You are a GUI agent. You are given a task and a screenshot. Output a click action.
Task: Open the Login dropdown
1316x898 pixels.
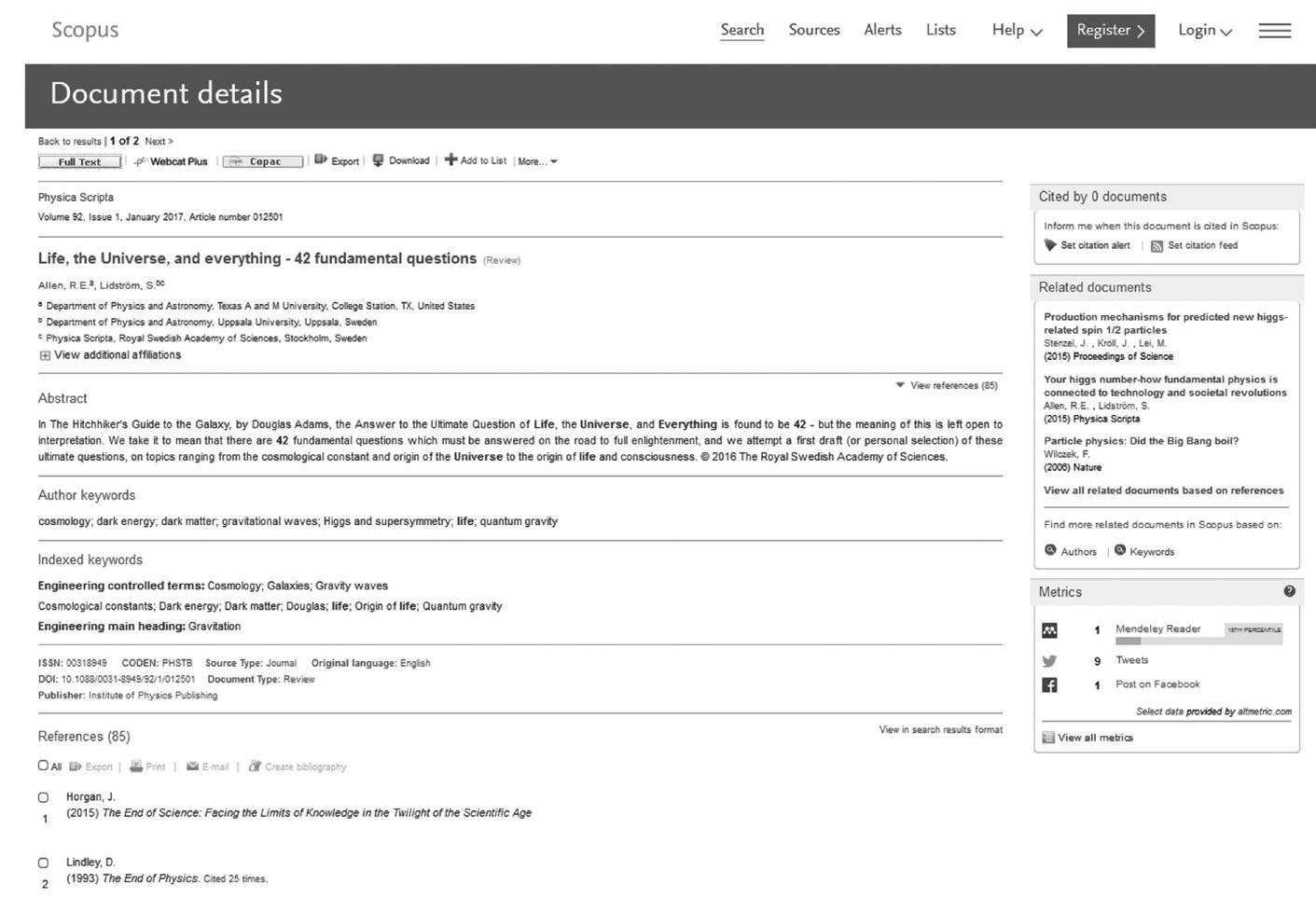(1205, 30)
